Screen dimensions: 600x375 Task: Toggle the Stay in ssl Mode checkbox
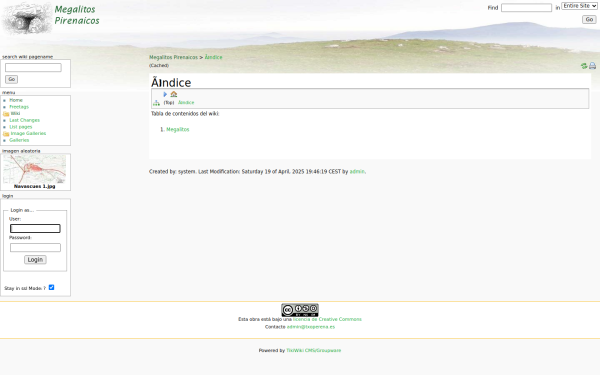pyautogui.click(x=51, y=287)
